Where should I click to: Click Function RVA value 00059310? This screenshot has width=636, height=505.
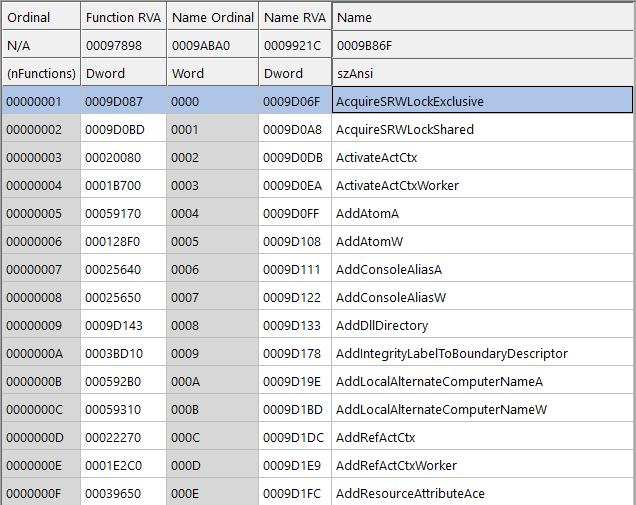click(123, 409)
